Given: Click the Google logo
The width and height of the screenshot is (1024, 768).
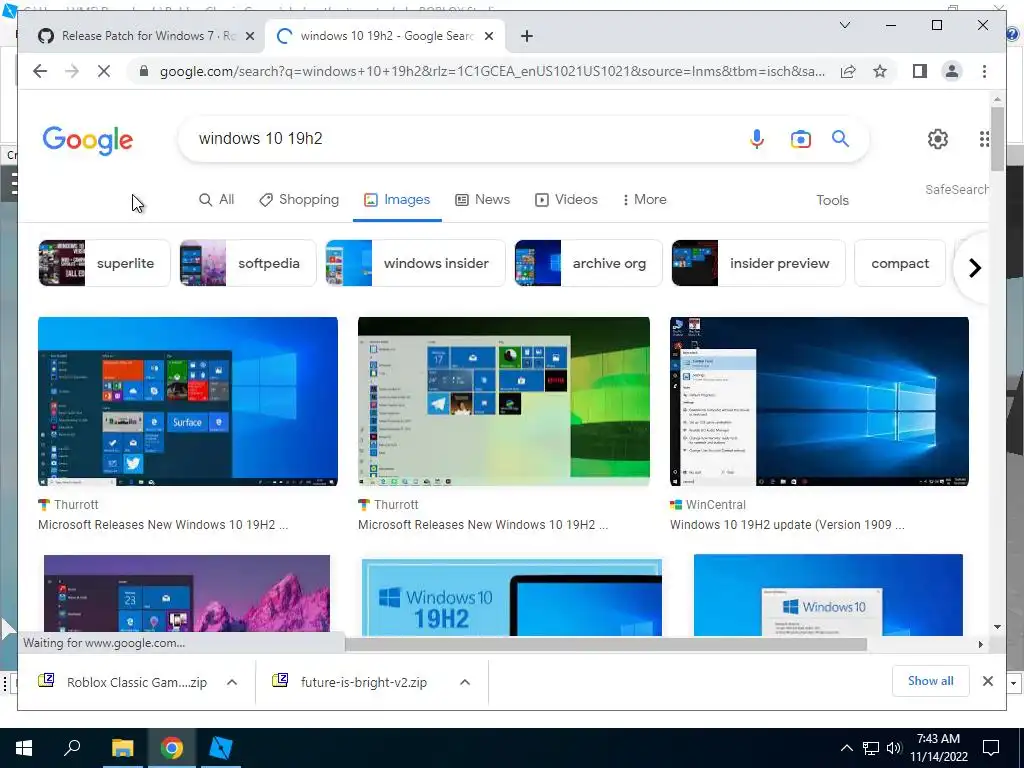Looking at the screenshot, I should coord(88,140).
